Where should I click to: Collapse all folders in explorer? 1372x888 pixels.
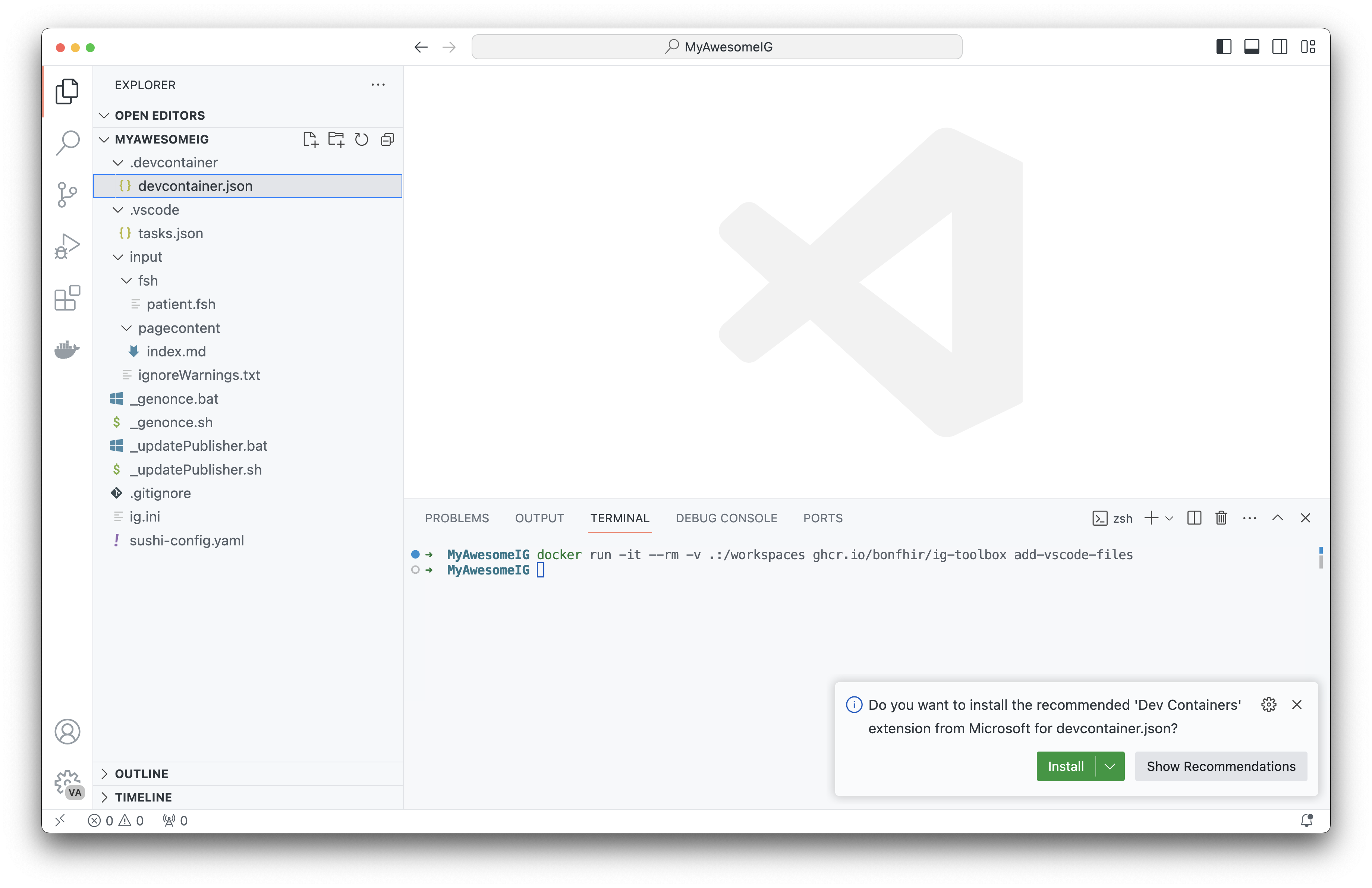click(x=387, y=139)
